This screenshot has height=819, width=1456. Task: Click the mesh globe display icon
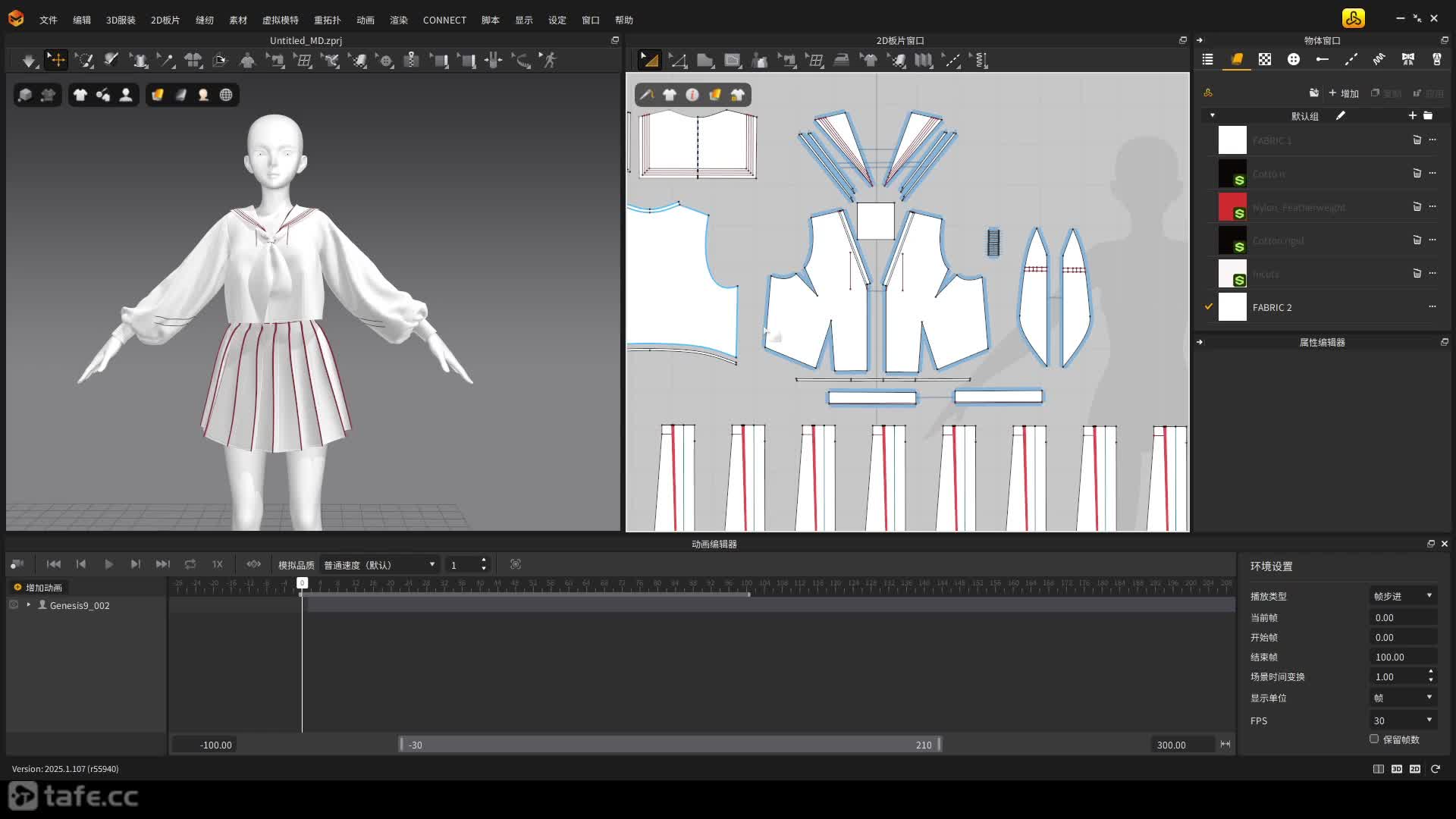226,95
